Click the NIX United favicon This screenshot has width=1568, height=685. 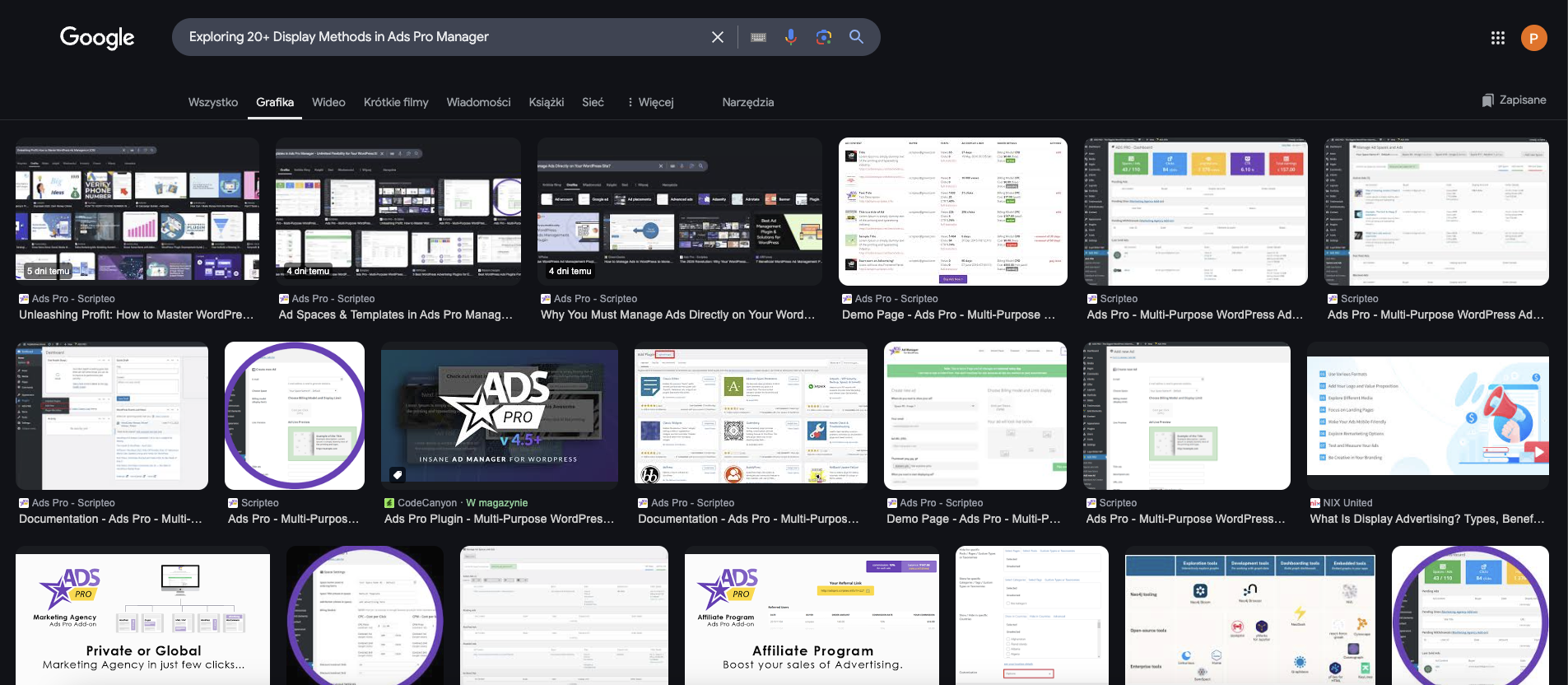point(1315,503)
